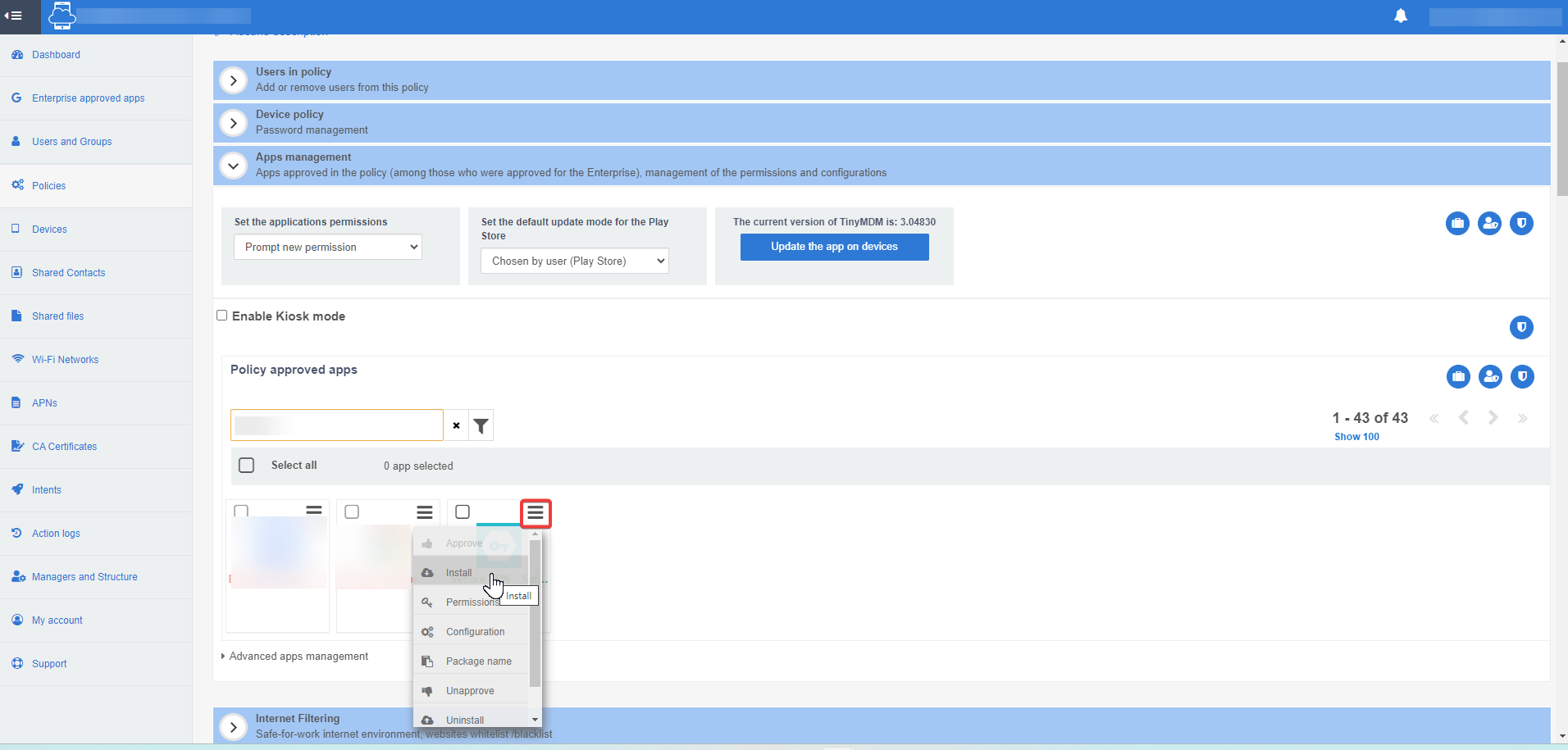The height and width of the screenshot is (750, 1568).
Task: Expand Users in policy section
Action: point(234,80)
